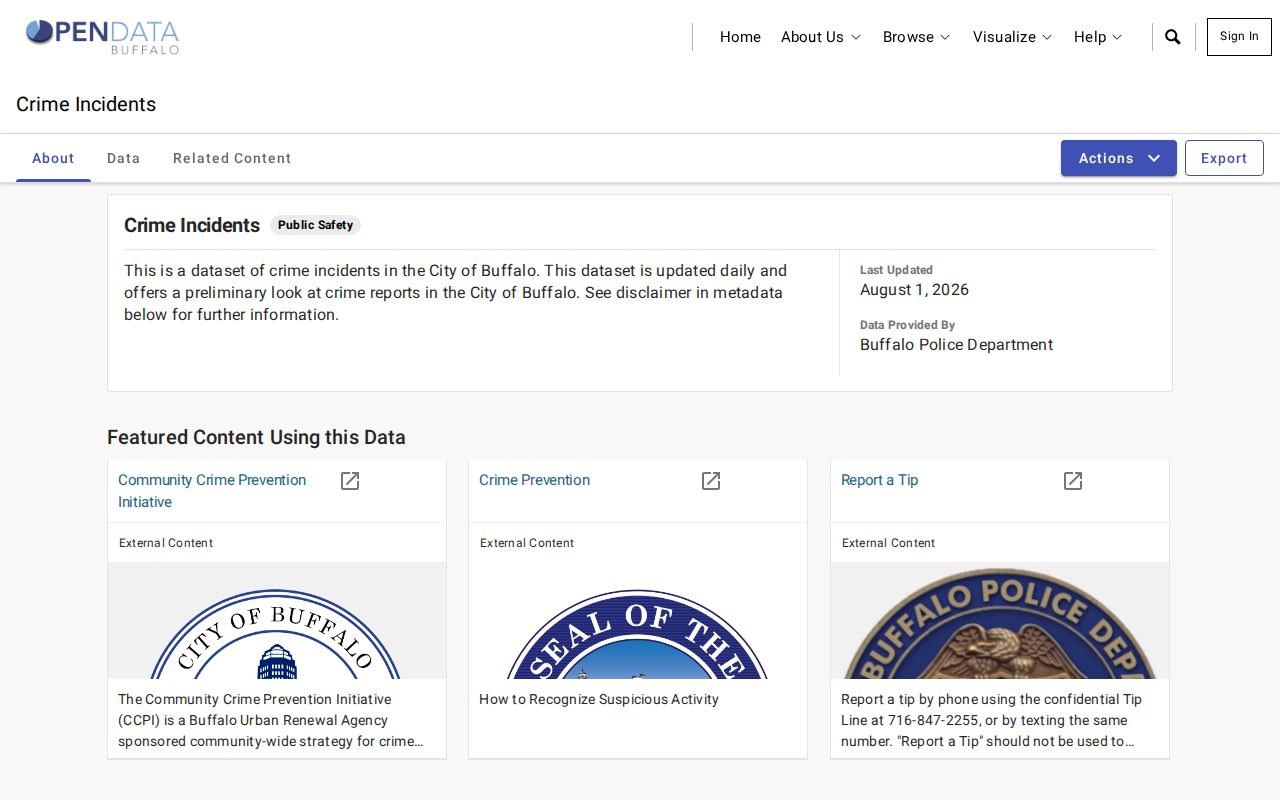Expand the Browse menu

coord(917,37)
